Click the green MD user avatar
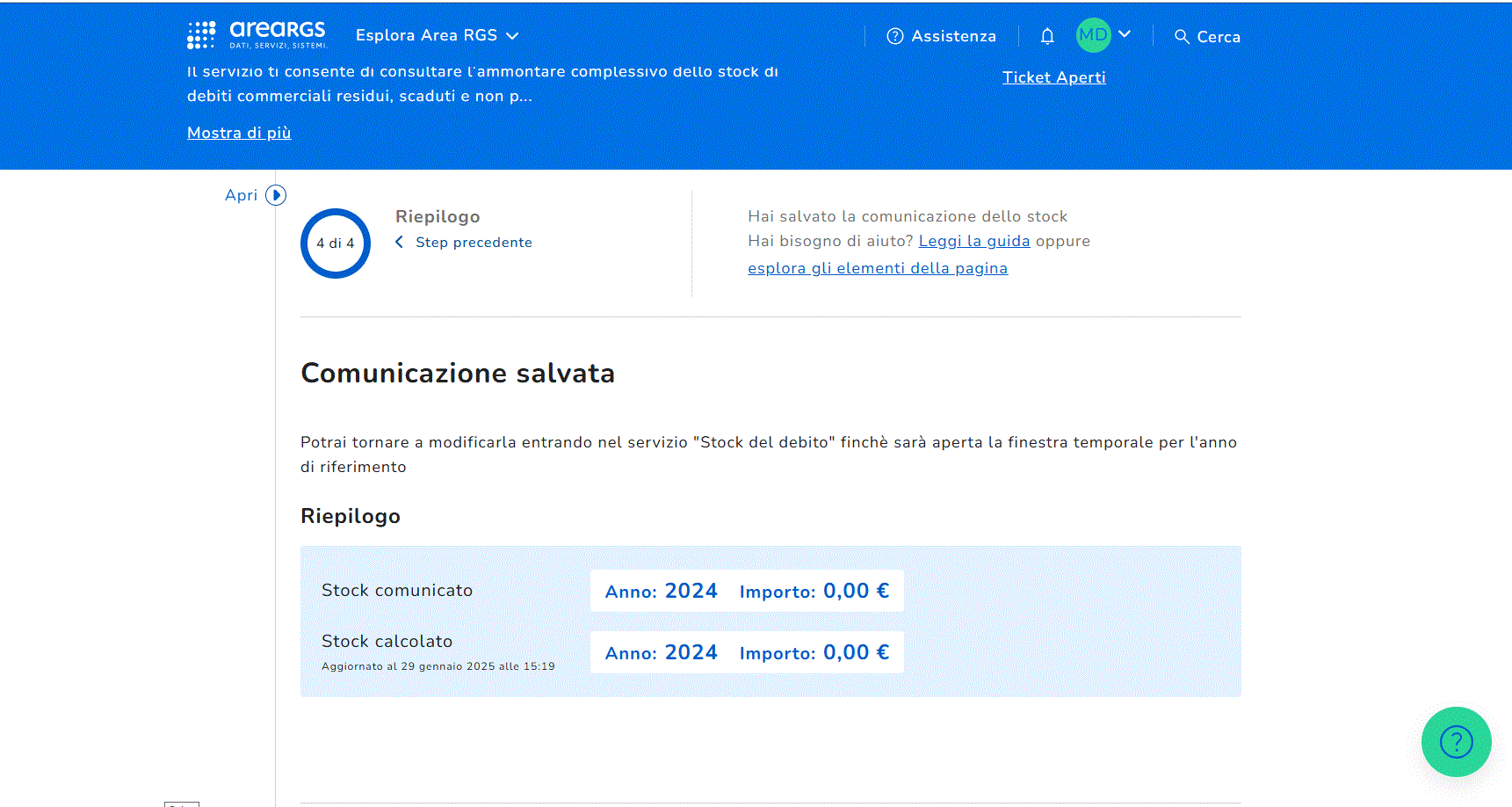1512x807 pixels. (x=1093, y=35)
